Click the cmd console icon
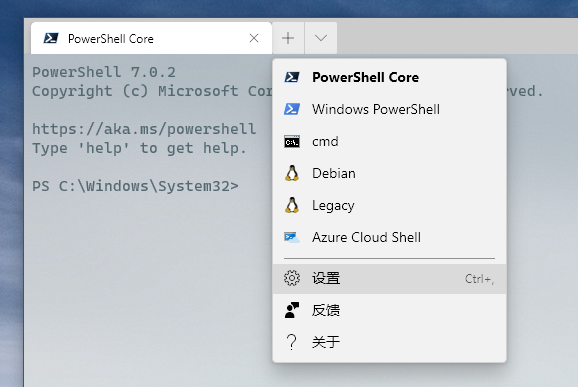The width and height of the screenshot is (578, 387). pos(292,142)
